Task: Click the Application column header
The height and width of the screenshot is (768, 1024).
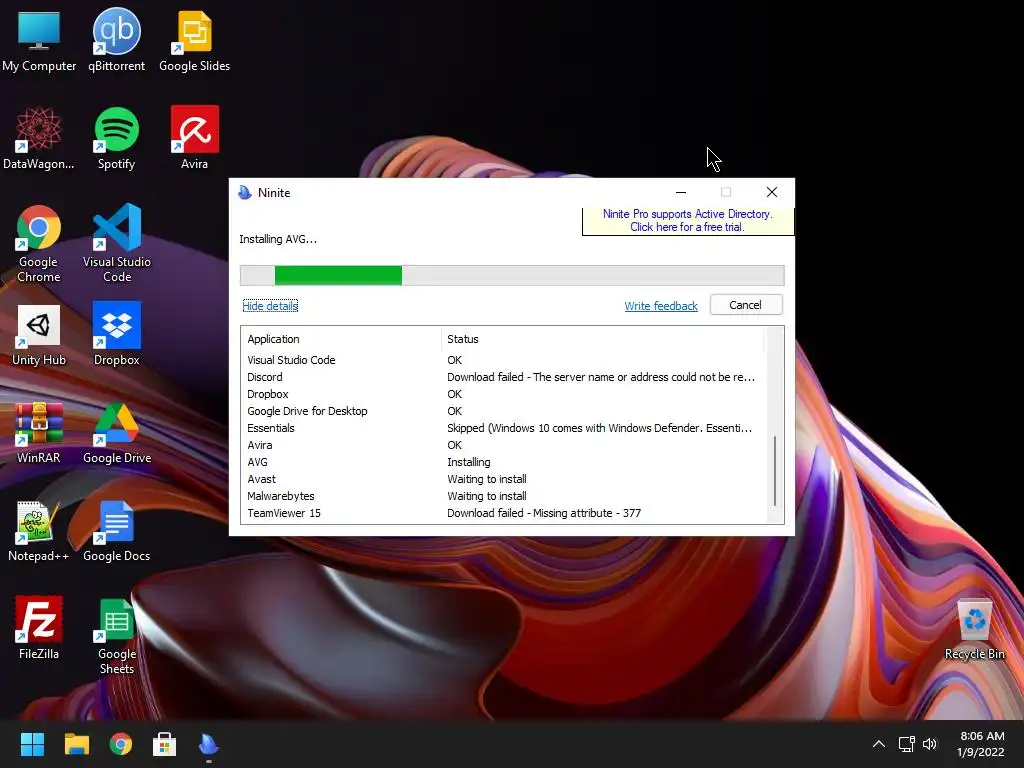Action: pos(340,339)
